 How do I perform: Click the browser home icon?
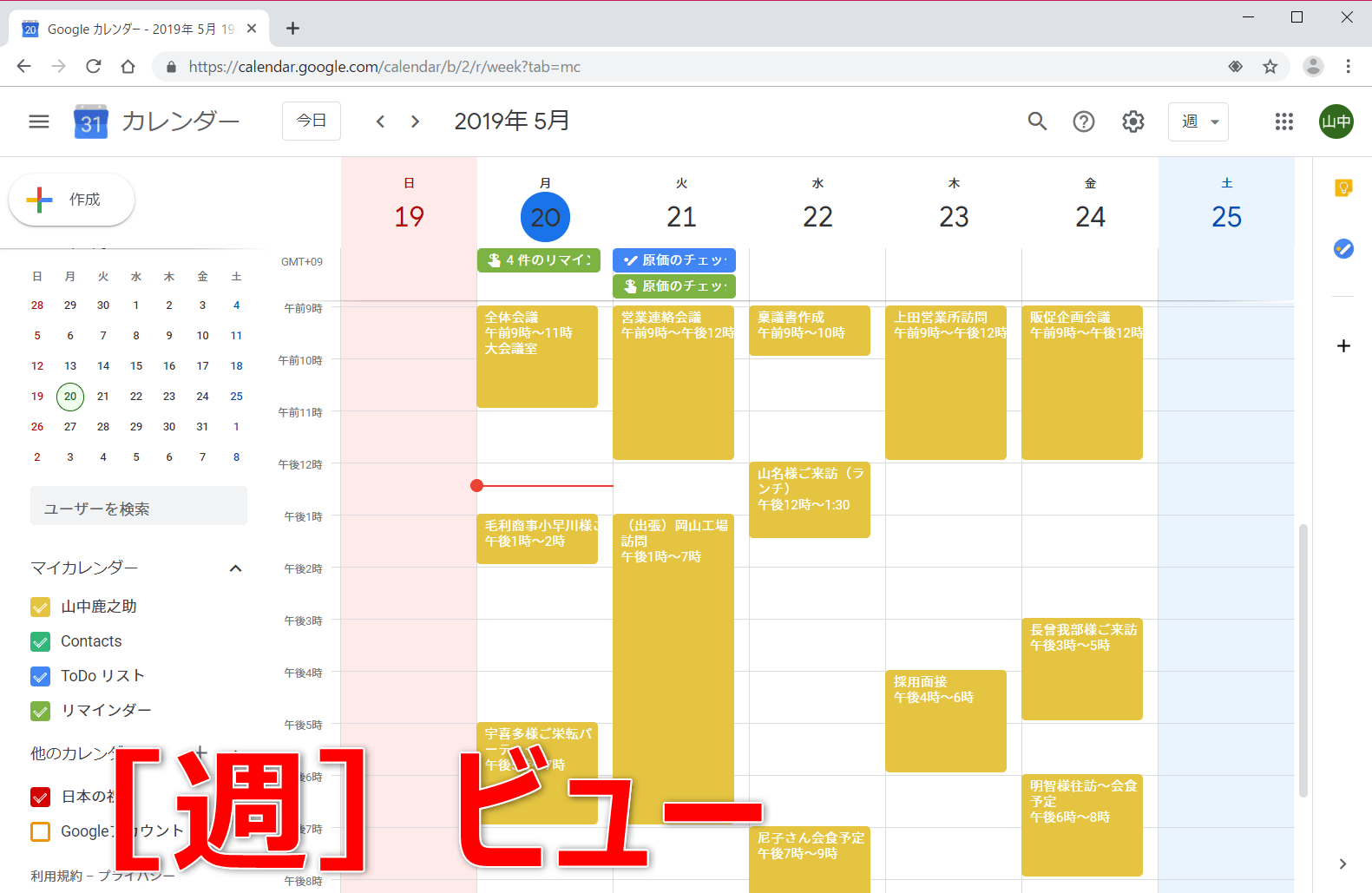click(x=128, y=67)
